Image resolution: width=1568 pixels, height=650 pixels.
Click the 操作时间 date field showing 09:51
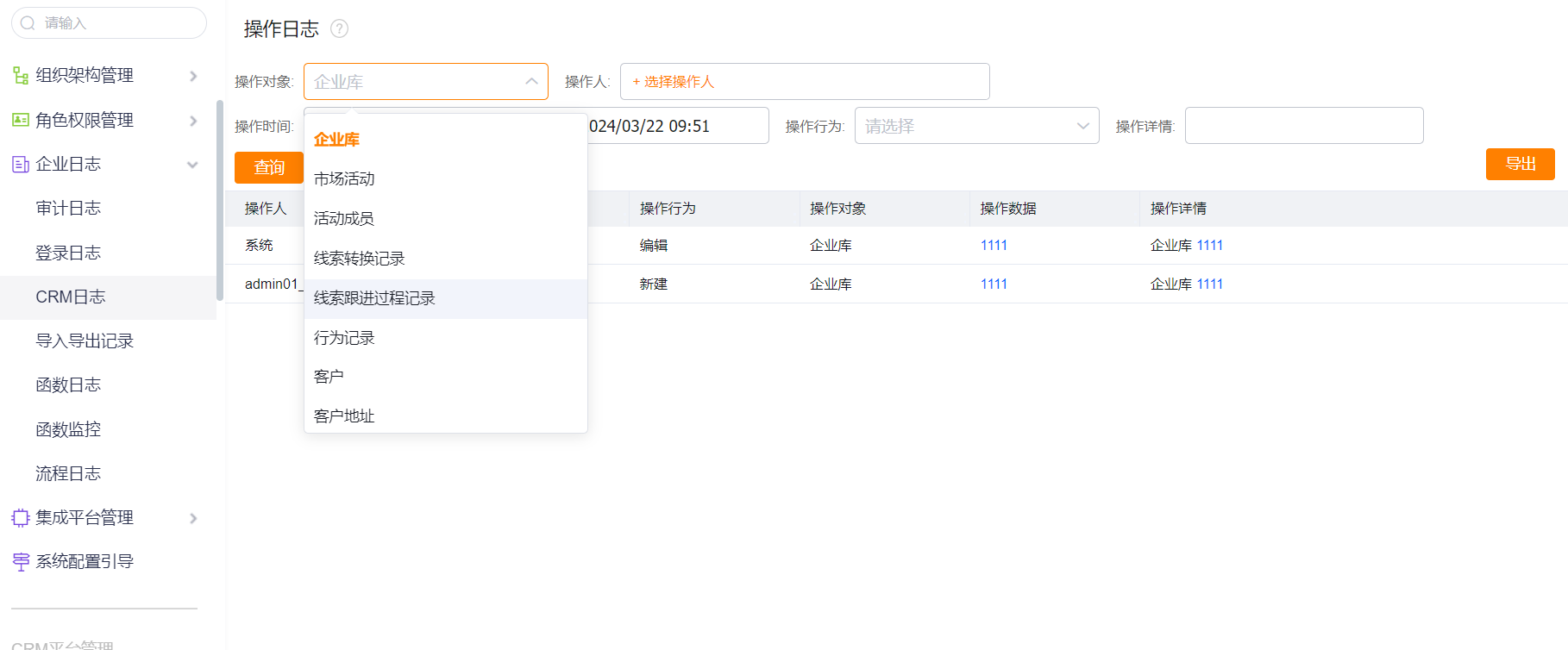click(678, 126)
